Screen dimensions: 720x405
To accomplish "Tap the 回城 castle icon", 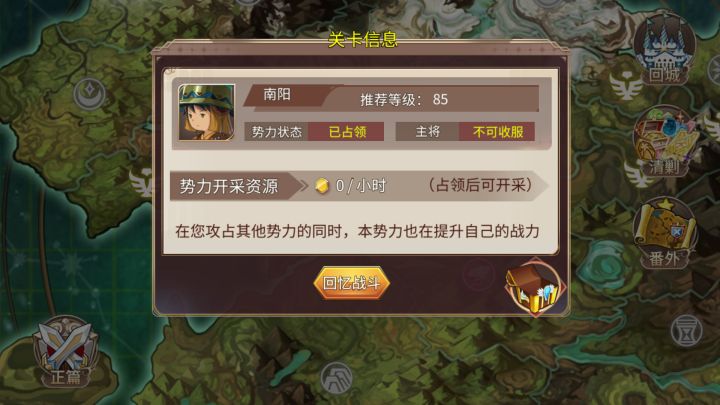I will tap(664, 50).
